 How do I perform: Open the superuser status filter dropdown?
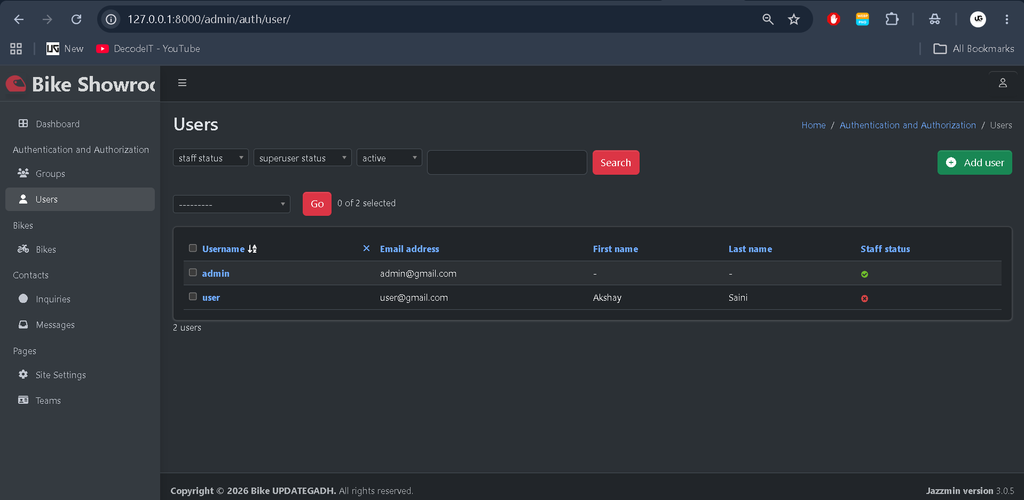point(302,158)
